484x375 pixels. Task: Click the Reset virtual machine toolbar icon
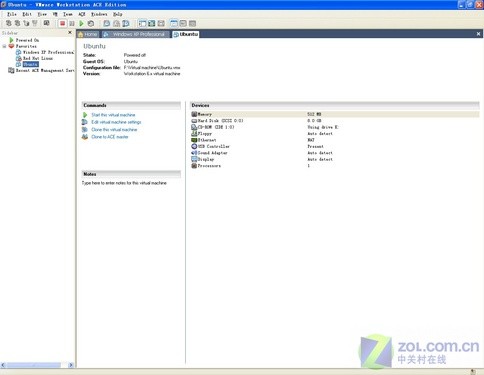tap(91, 23)
